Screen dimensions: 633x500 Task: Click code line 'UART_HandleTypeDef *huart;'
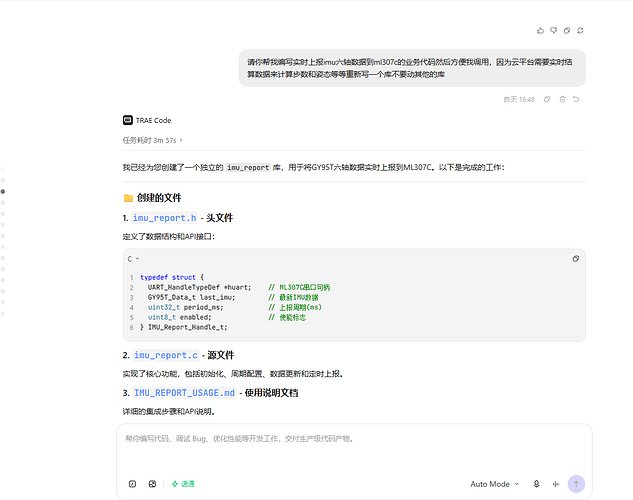point(199,287)
